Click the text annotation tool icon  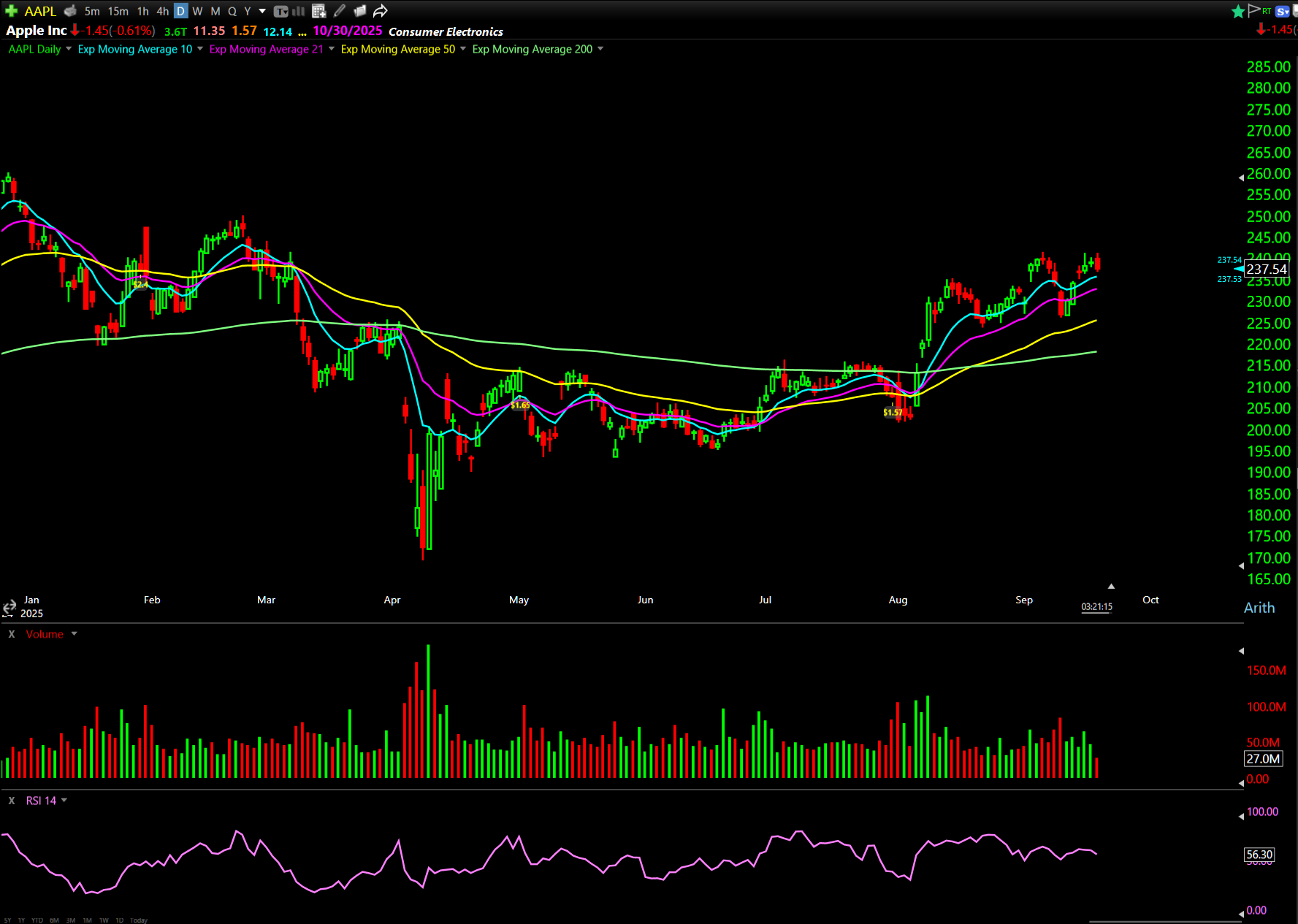(x=280, y=11)
